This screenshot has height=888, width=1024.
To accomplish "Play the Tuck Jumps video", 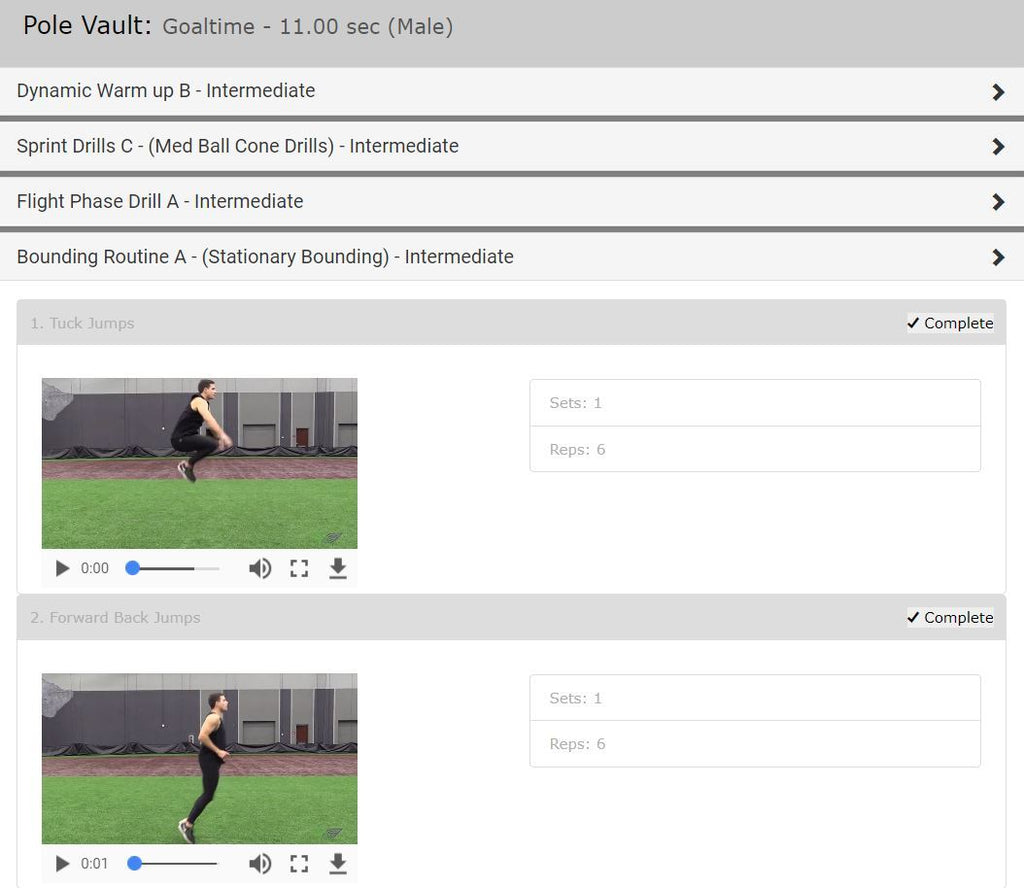I will click(x=63, y=568).
